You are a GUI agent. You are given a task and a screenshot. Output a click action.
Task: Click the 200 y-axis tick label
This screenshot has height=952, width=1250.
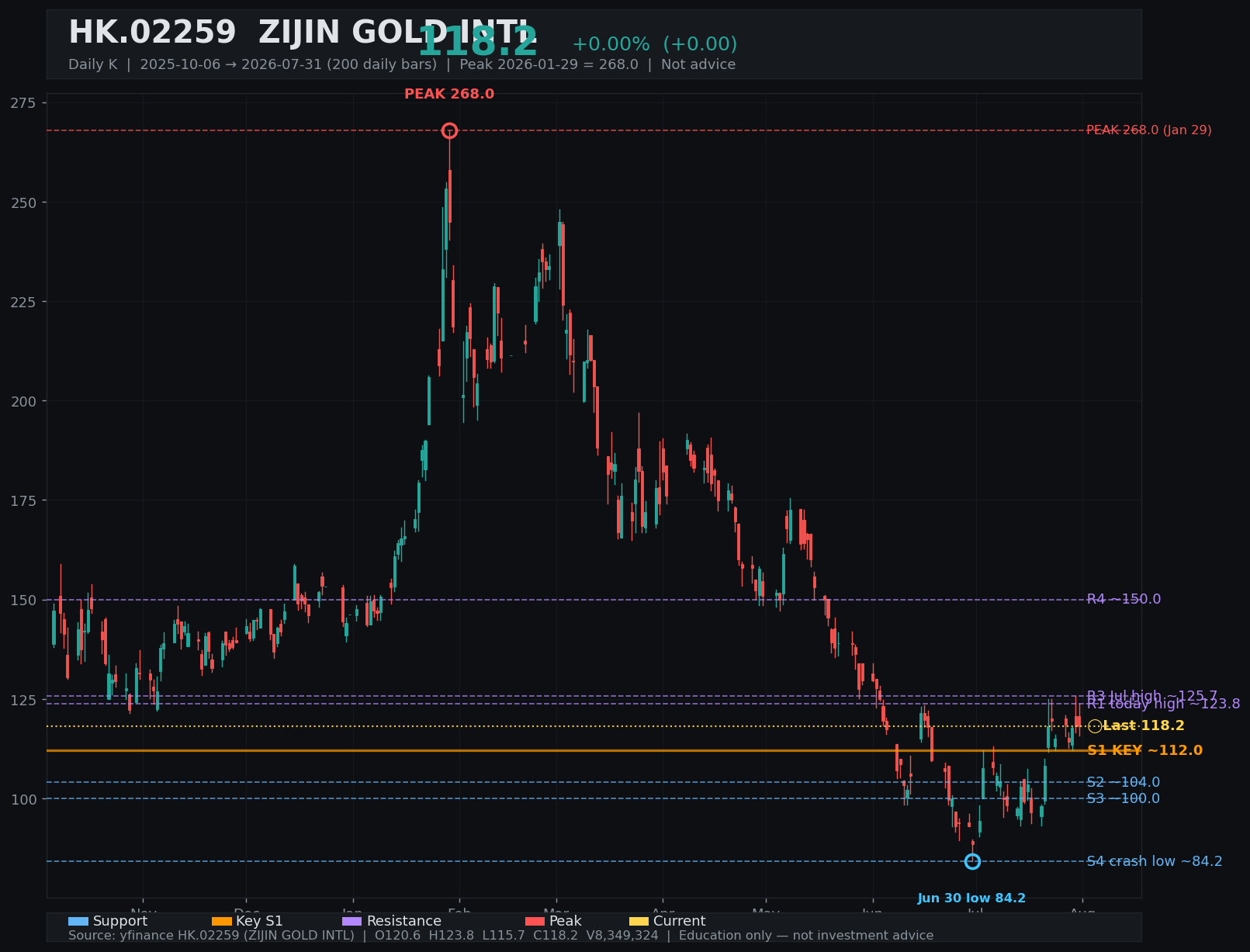25,402
